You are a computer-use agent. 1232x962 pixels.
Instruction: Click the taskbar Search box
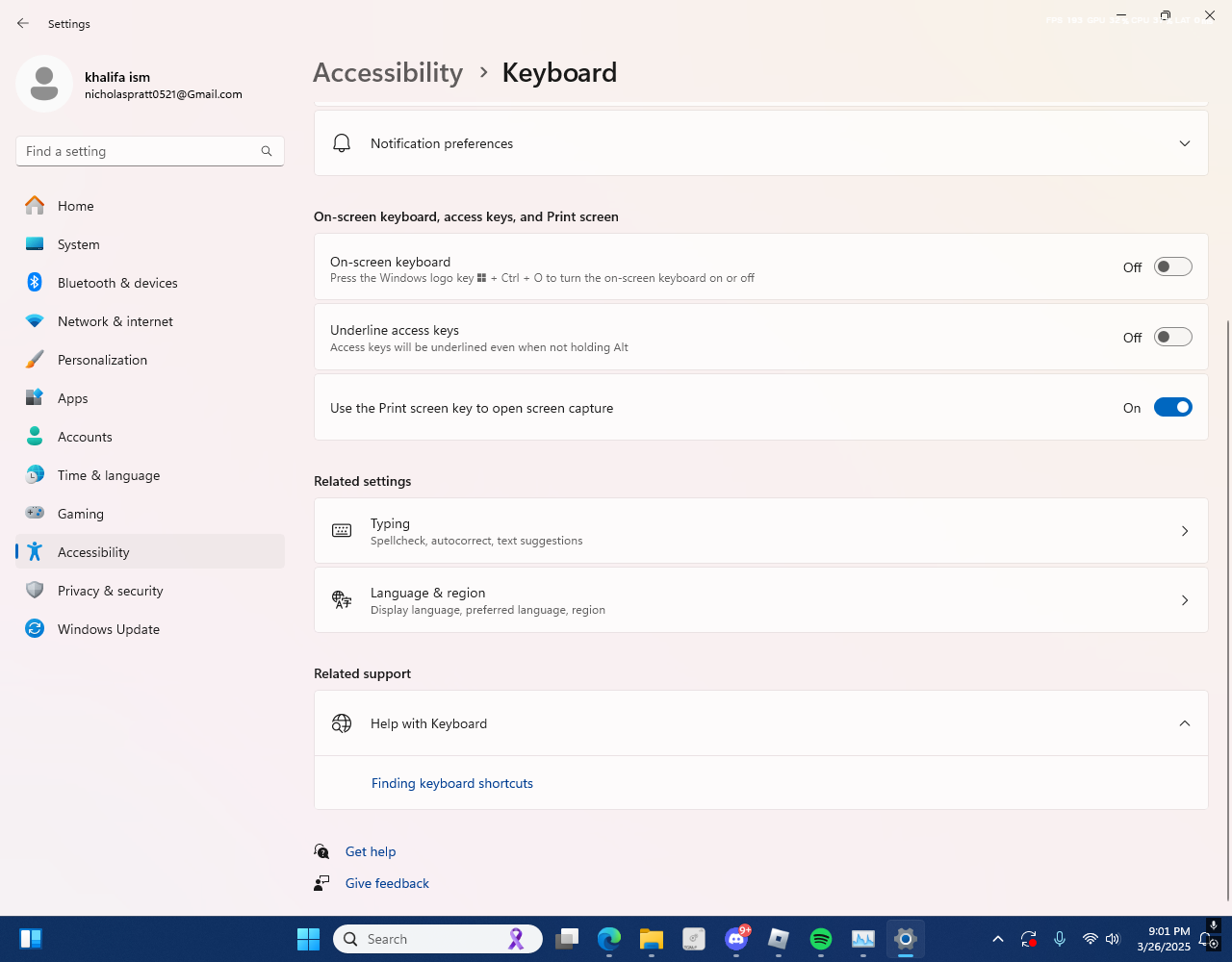(438, 939)
